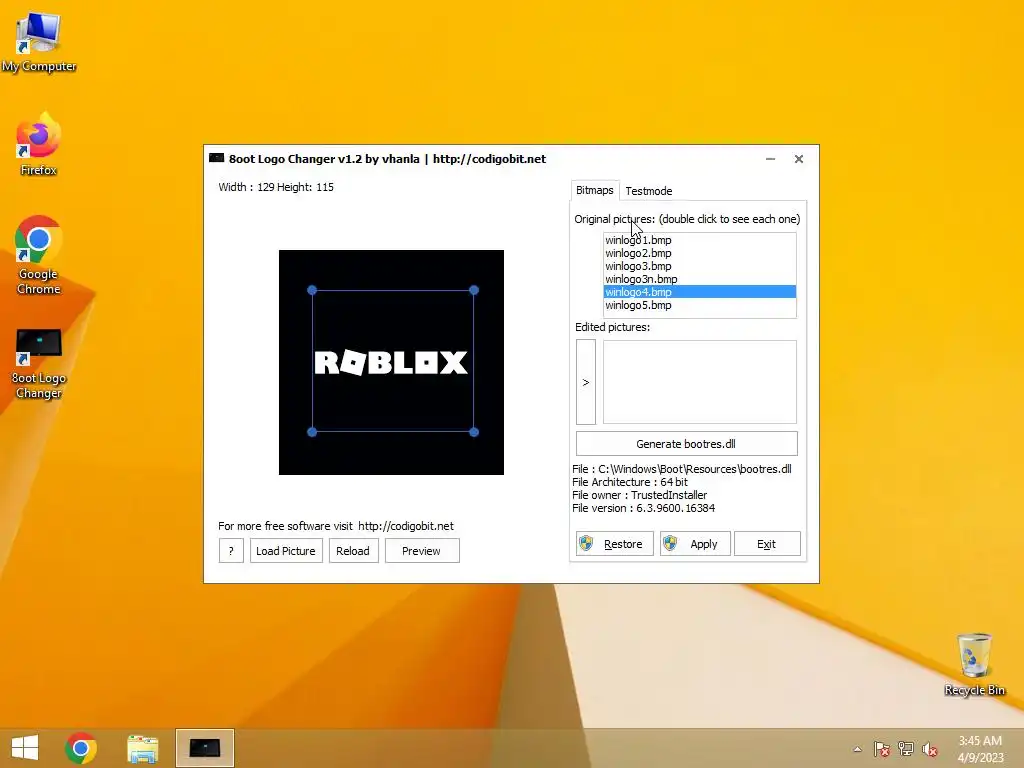Viewport: 1024px width, 768px height.
Task: Select winlogo4.bmp in the list
Action: click(699, 292)
